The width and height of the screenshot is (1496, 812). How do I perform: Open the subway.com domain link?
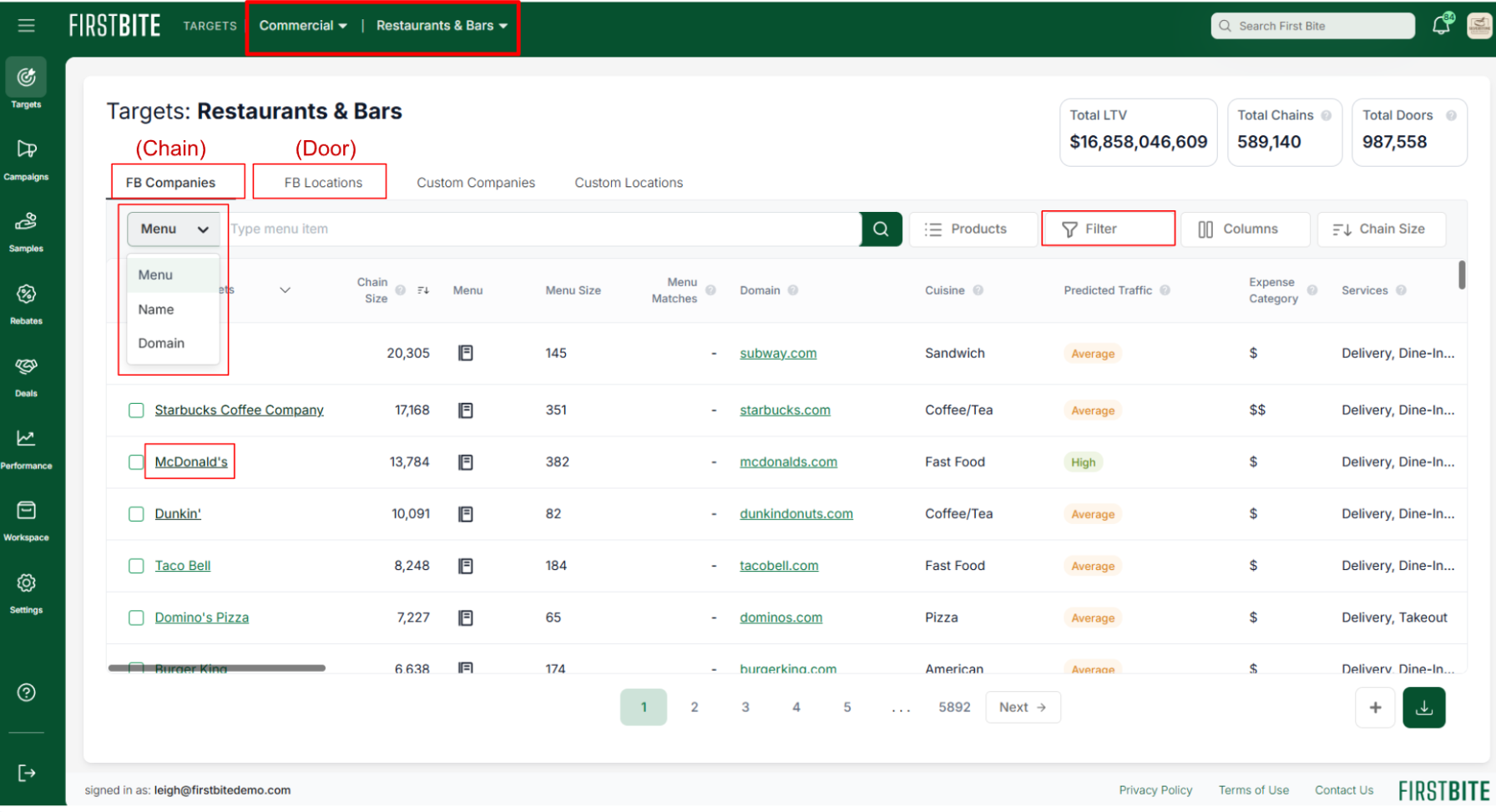(x=778, y=353)
